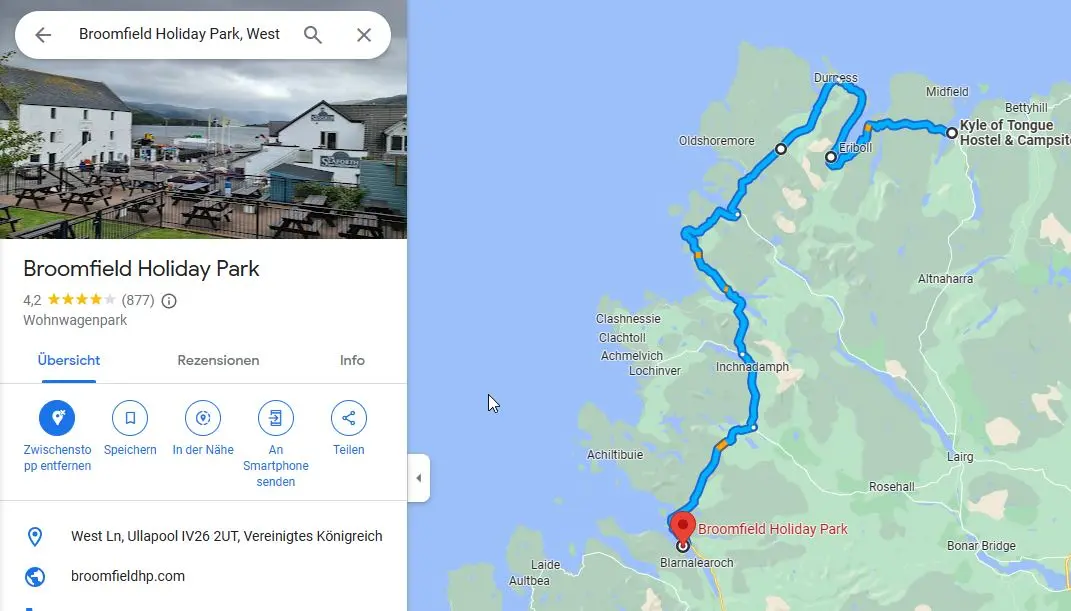This screenshot has height=611, width=1071.
Task: Click the Zwischenstopp entfernen icon
Action: pyautogui.click(x=57, y=418)
